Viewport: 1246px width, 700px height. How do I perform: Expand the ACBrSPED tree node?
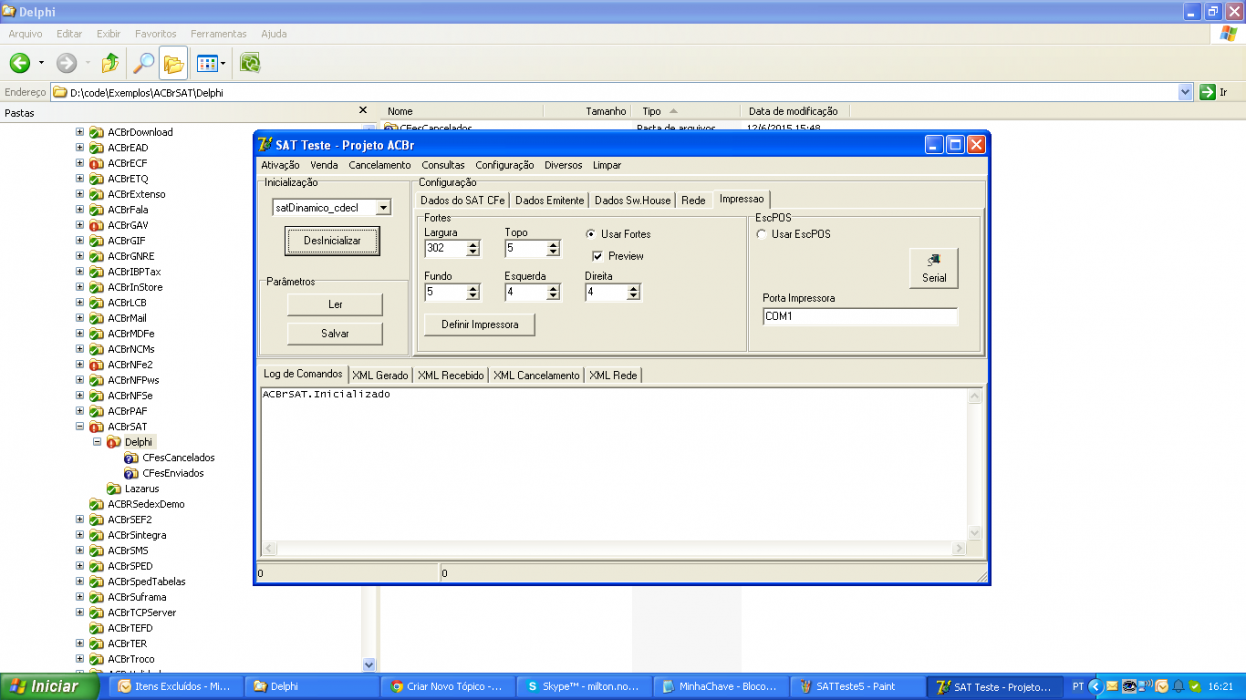[x=80, y=566]
